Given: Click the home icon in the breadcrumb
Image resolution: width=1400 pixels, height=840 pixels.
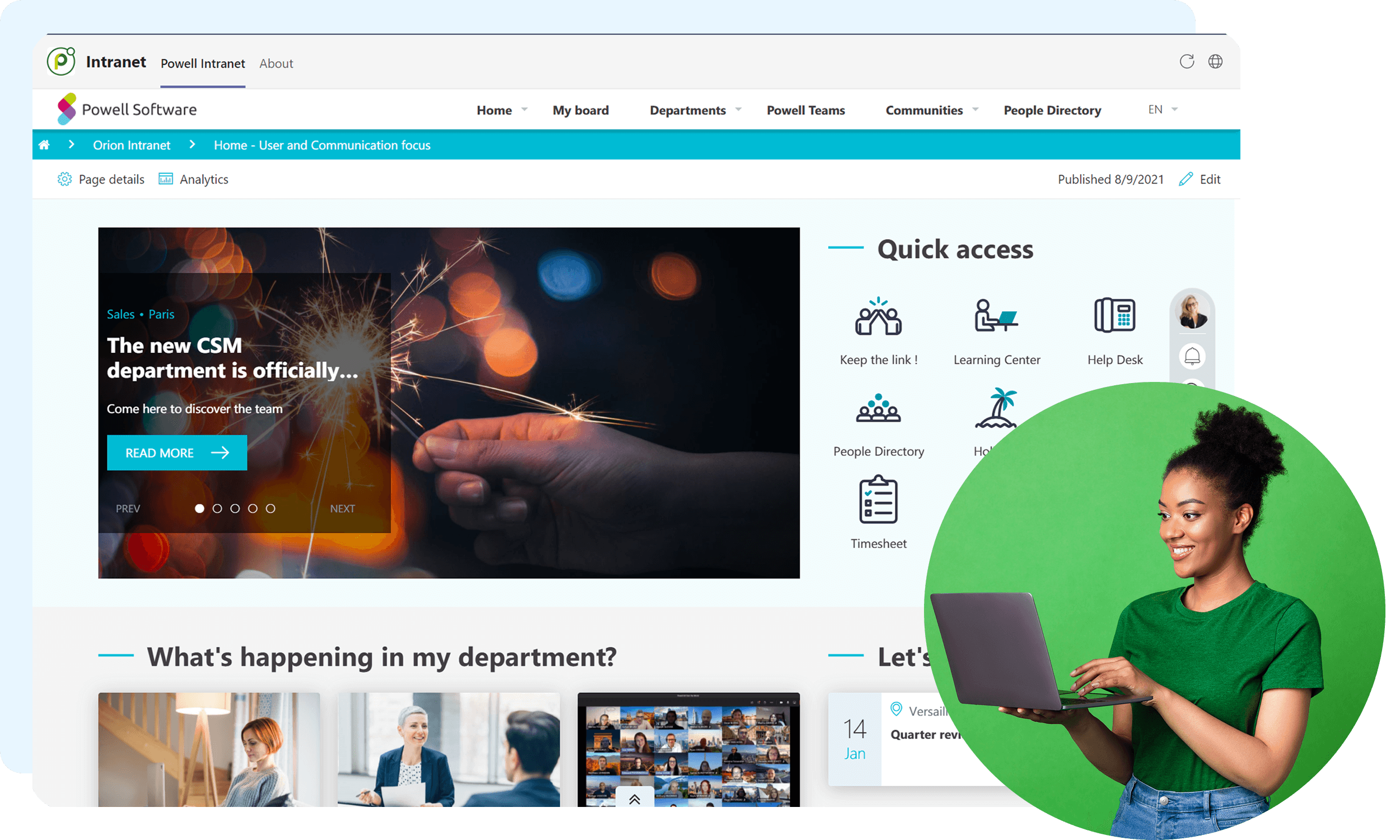Looking at the screenshot, I should click(44, 145).
